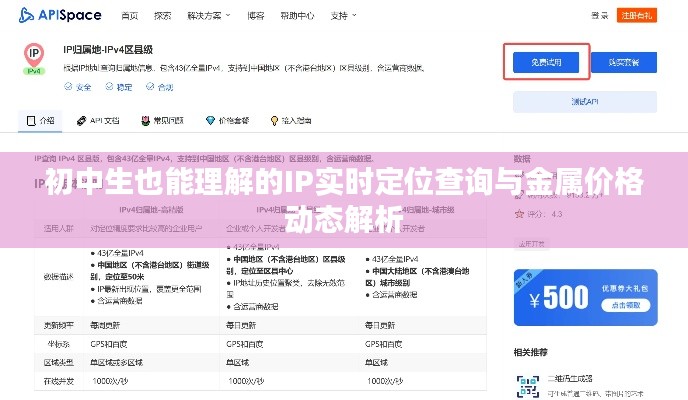Click the 稳定 badge icon
688x400 pixels.
tap(109, 87)
